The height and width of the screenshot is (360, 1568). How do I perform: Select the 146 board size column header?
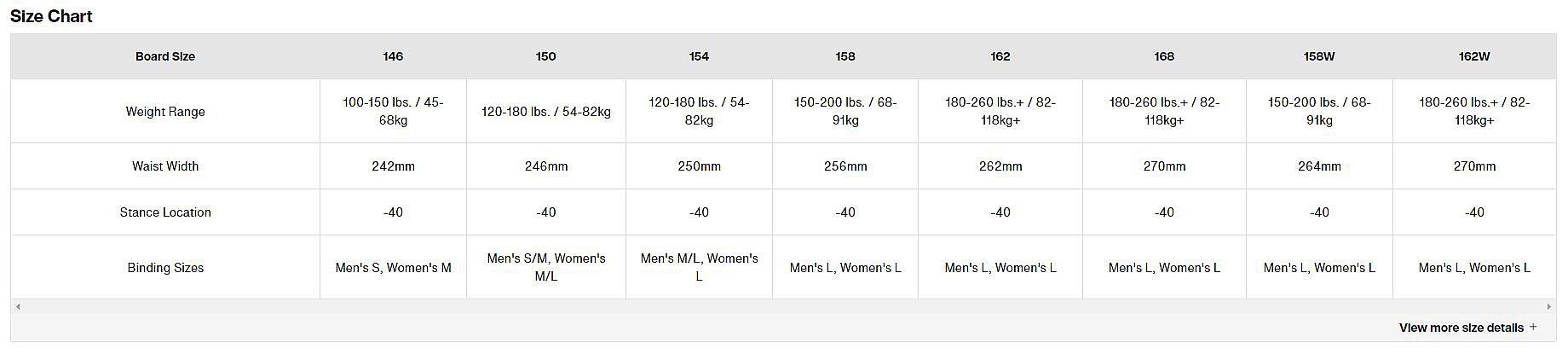[x=393, y=56]
